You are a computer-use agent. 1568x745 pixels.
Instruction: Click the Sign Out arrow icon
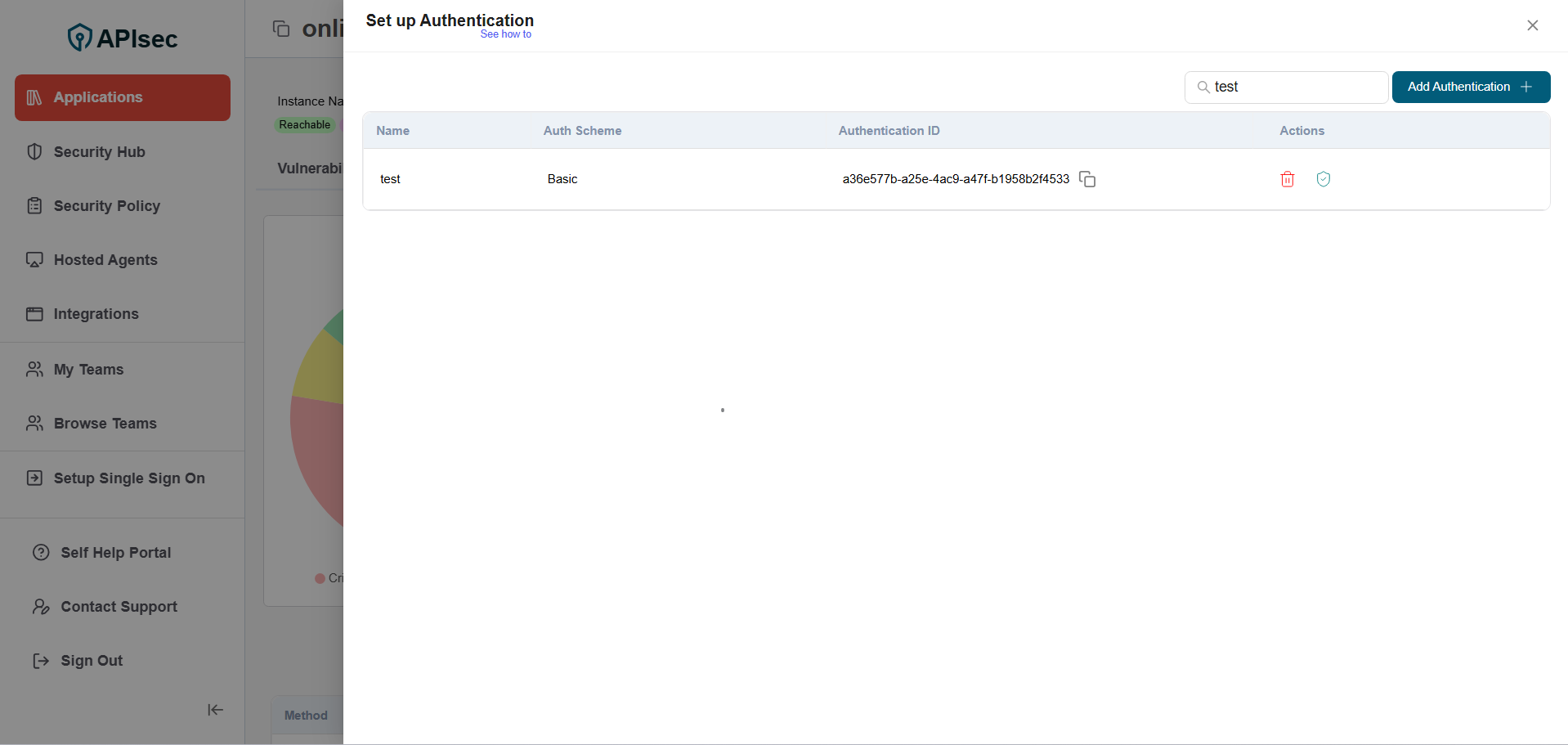(40, 660)
